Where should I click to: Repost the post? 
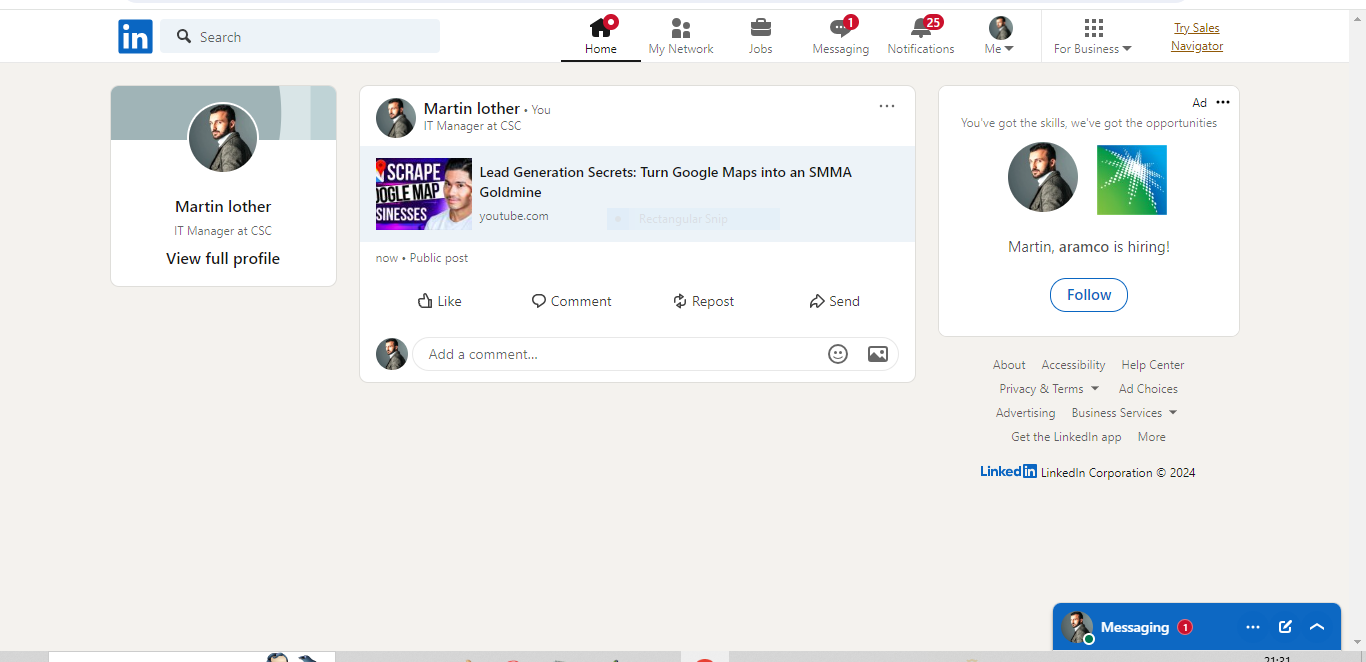tap(704, 301)
